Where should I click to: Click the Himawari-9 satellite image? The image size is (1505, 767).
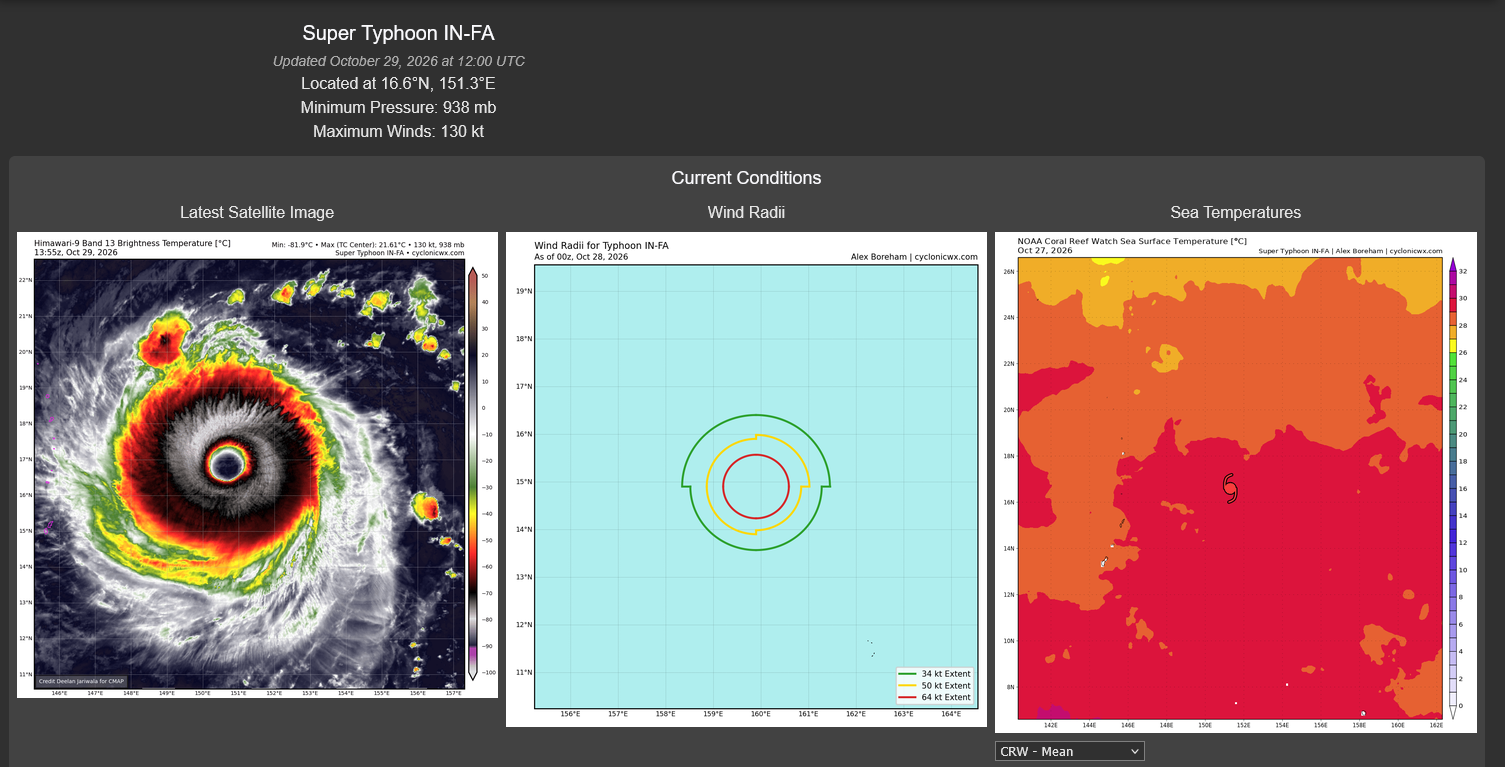tap(257, 465)
